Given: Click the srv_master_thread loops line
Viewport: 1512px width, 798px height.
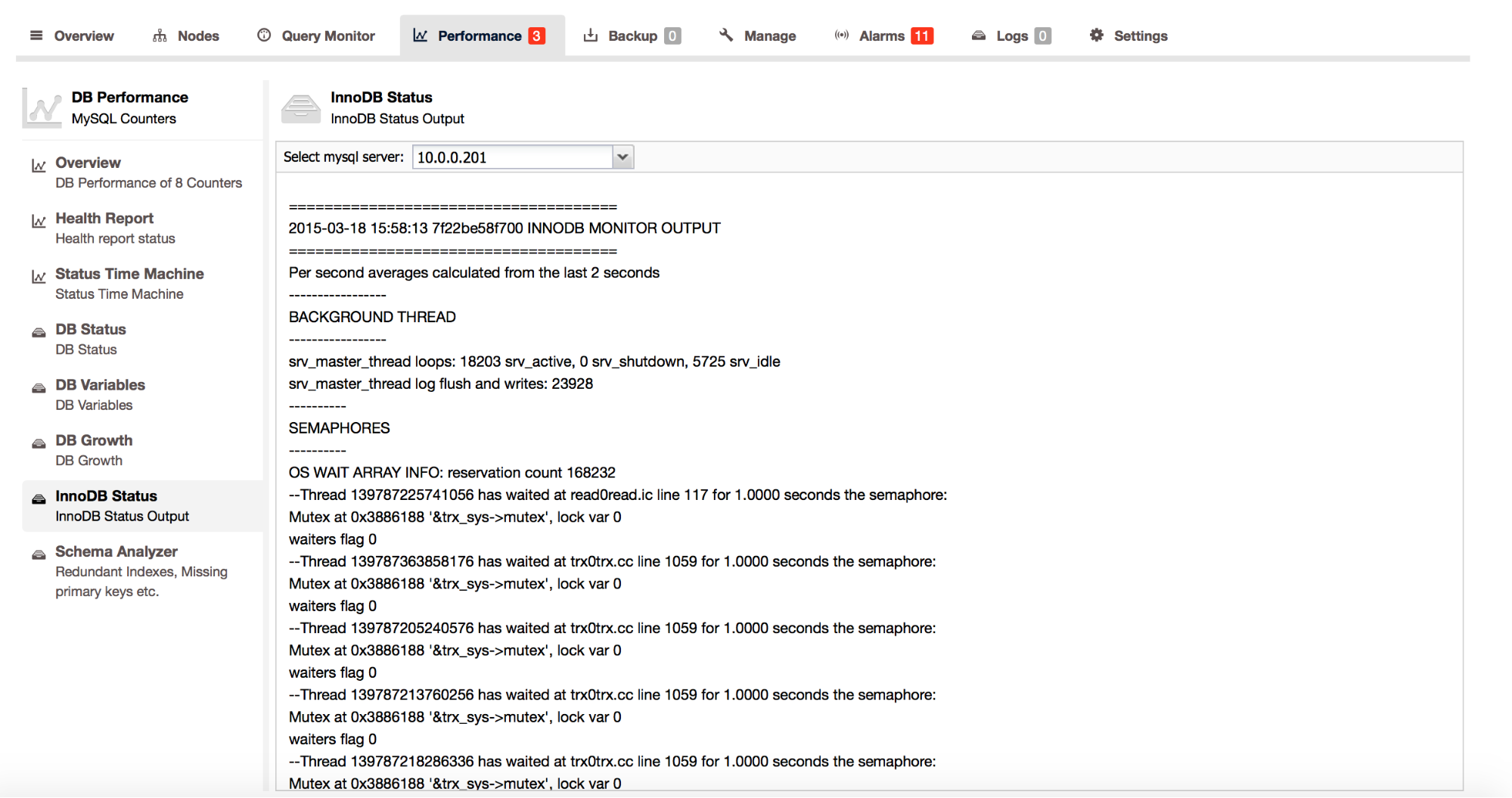Looking at the screenshot, I should [534, 362].
